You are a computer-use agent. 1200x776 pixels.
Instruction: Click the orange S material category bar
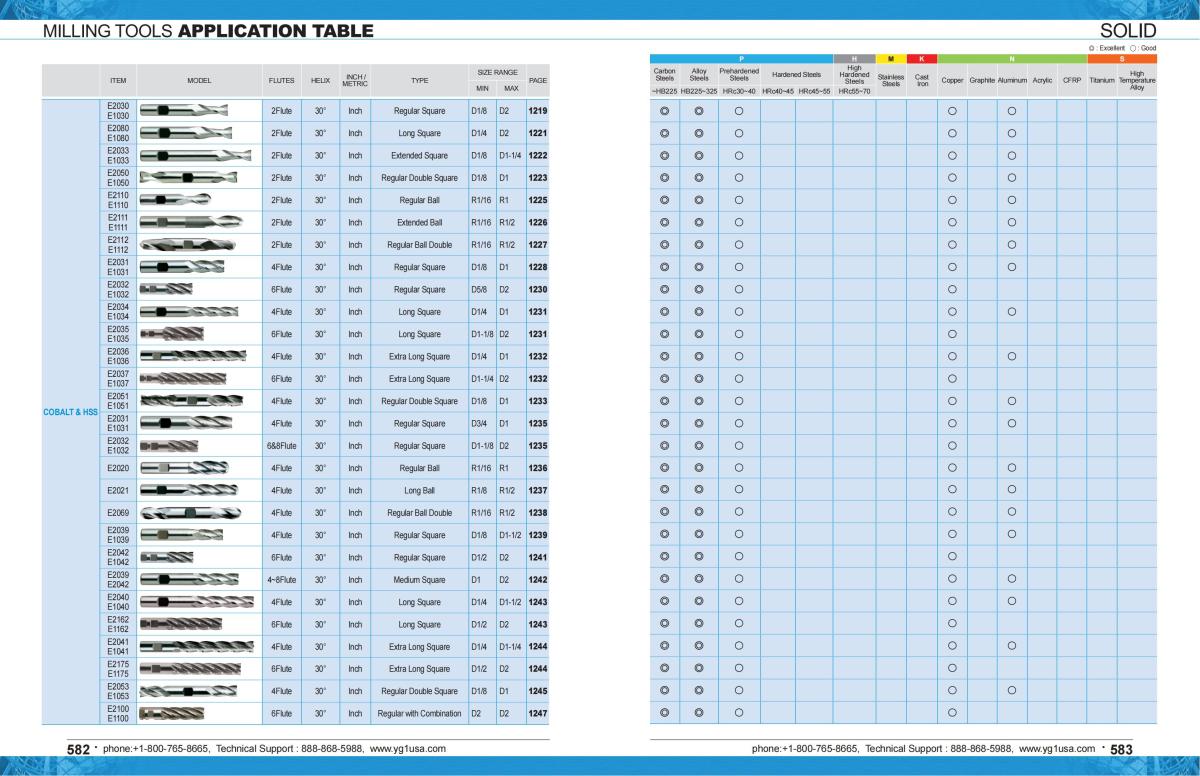tap(1122, 59)
